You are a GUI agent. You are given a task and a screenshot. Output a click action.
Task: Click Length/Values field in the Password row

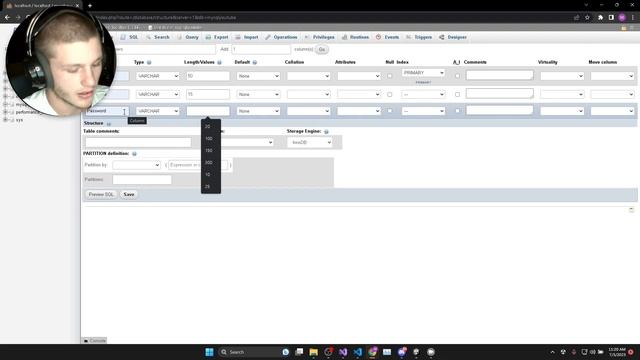[208, 111]
